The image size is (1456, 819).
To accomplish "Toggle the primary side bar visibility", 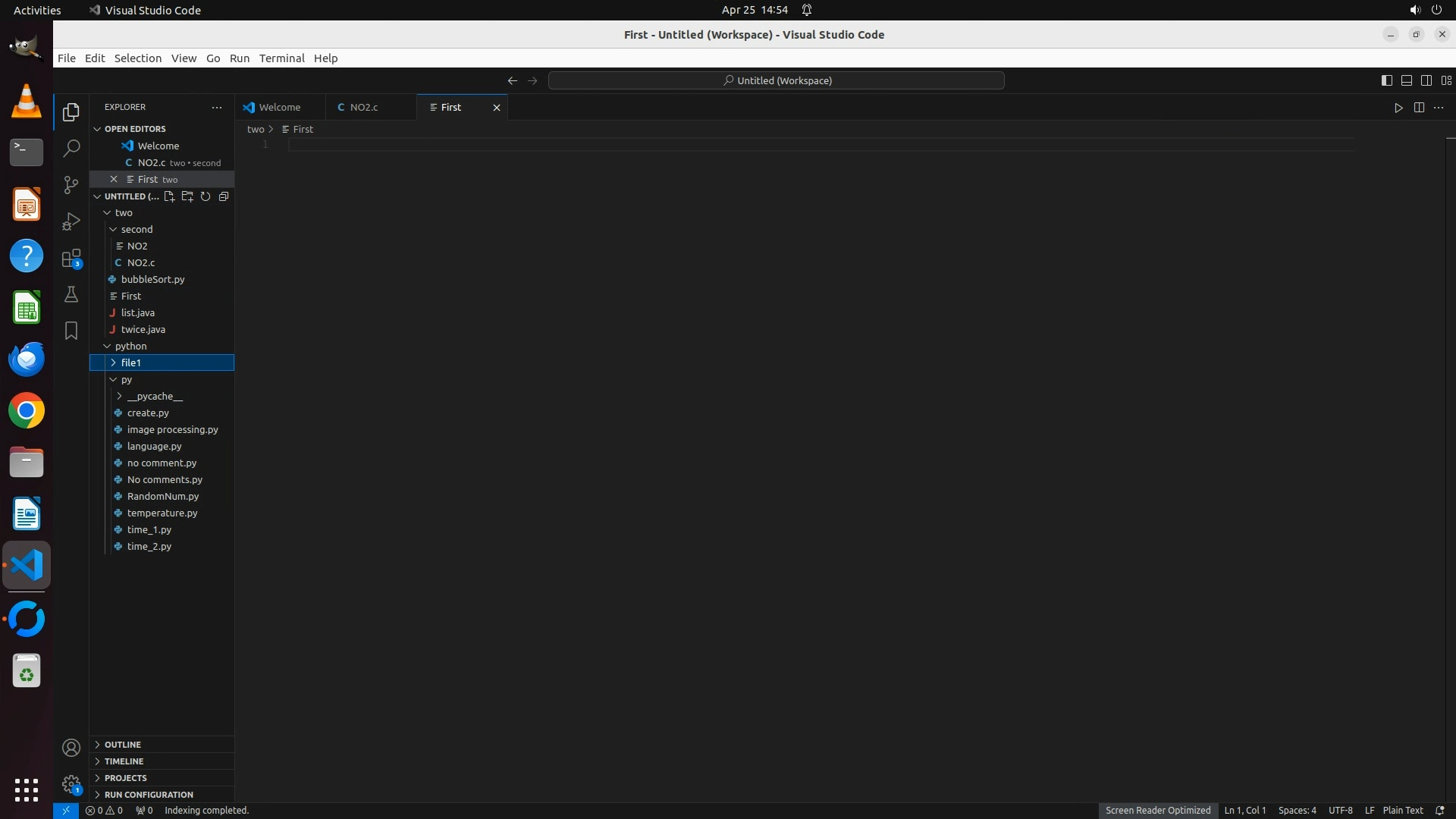I will [x=1386, y=80].
